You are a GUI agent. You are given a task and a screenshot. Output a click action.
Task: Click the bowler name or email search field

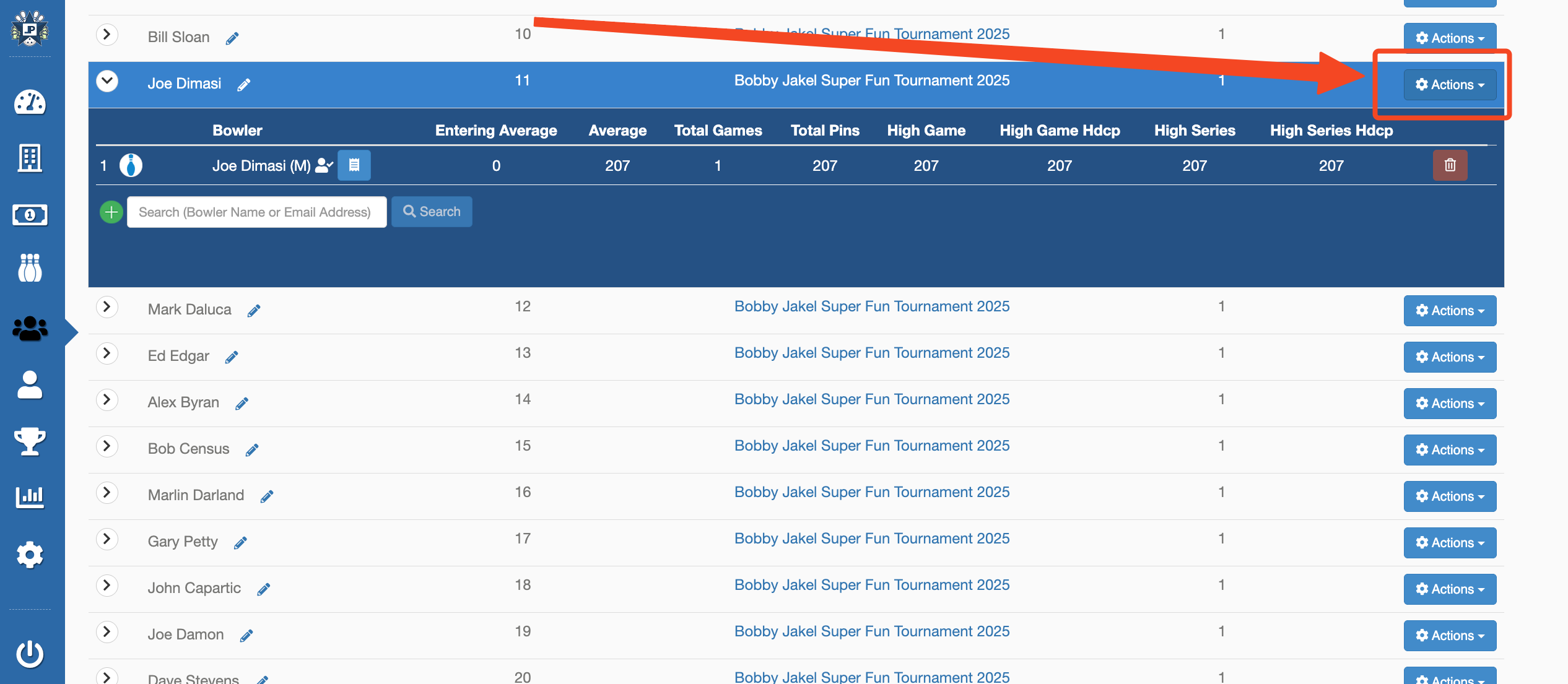(x=256, y=212)
